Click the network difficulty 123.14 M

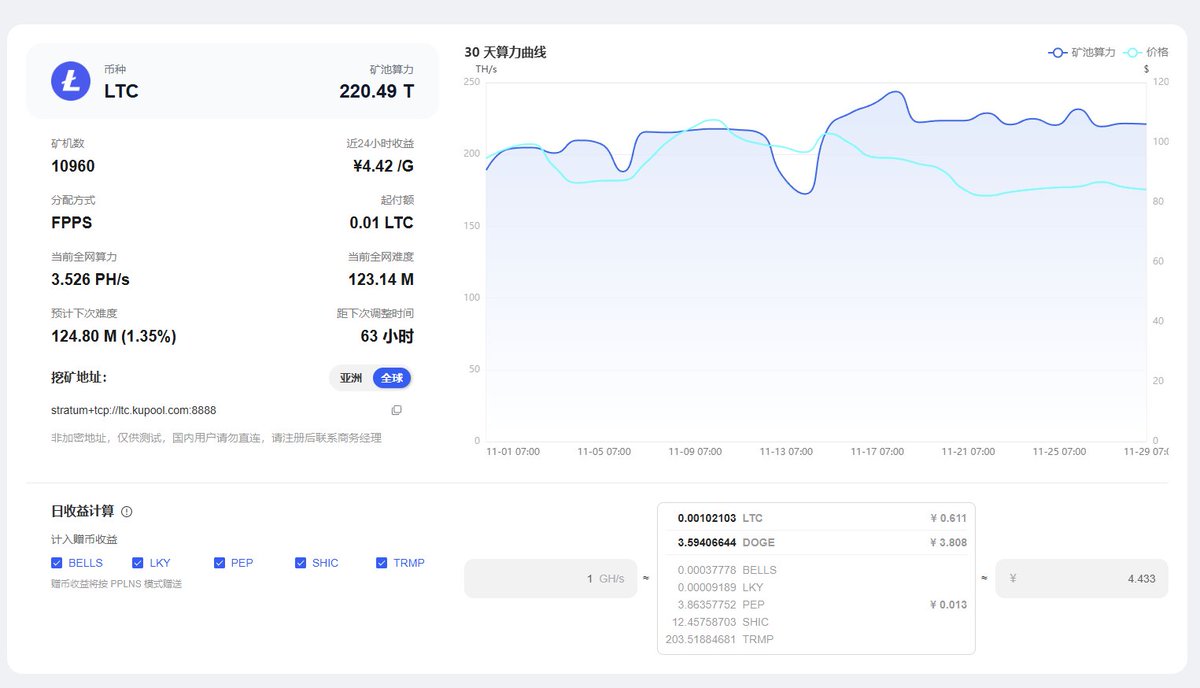381,279
